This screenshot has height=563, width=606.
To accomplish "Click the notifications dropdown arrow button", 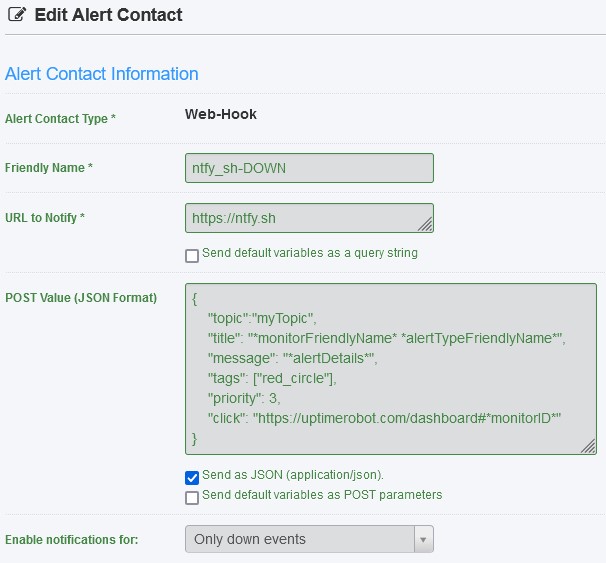I will 424,539.
